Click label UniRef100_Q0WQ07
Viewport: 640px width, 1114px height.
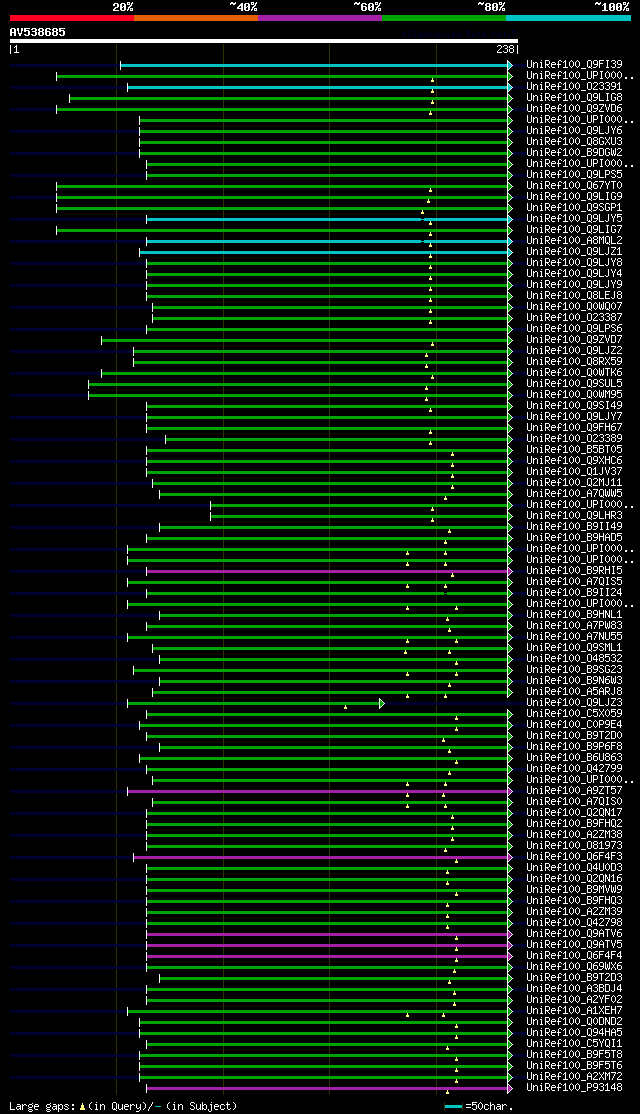[574, 306]
